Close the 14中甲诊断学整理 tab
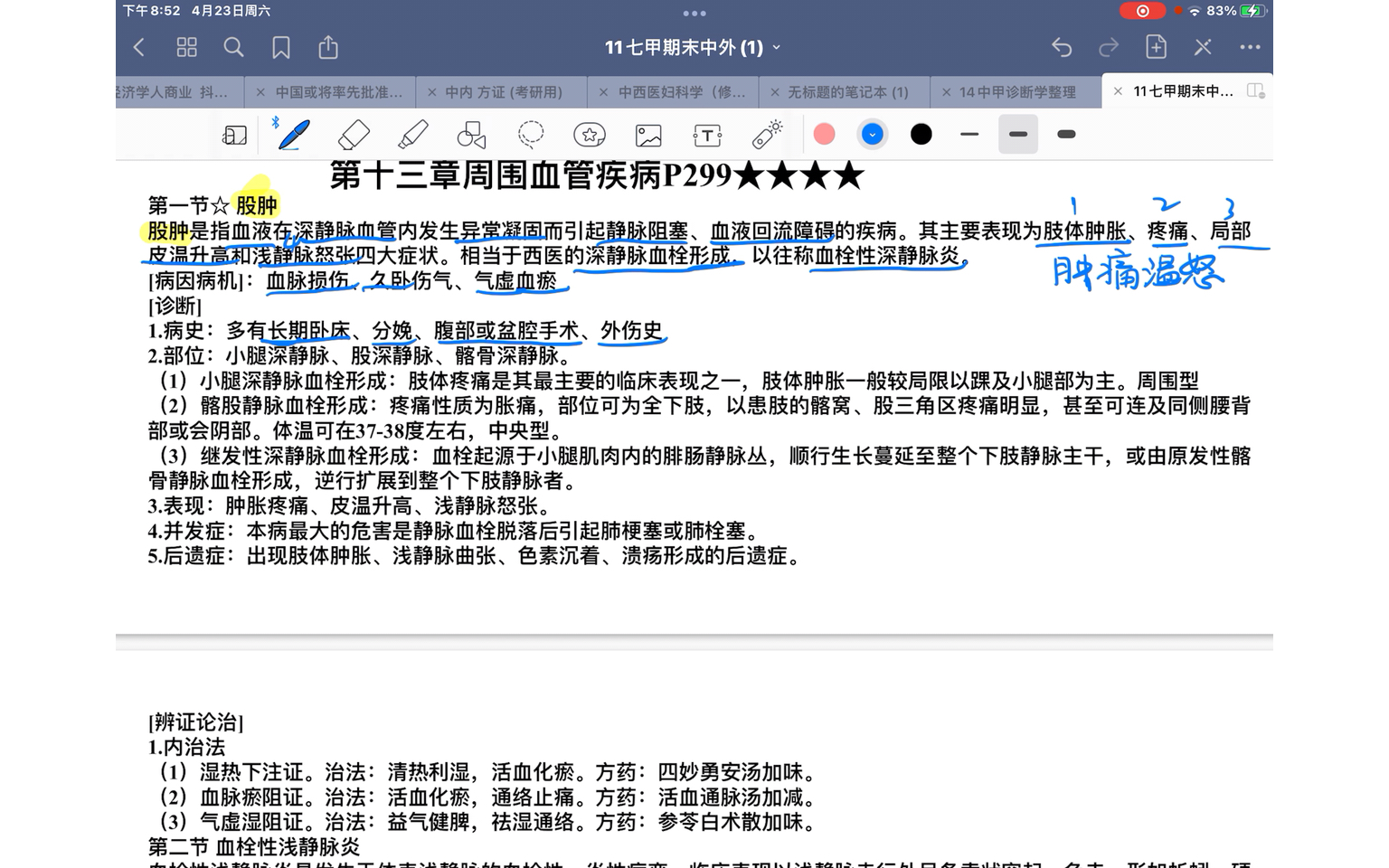The image size is (1389, 868). point(946,92)
